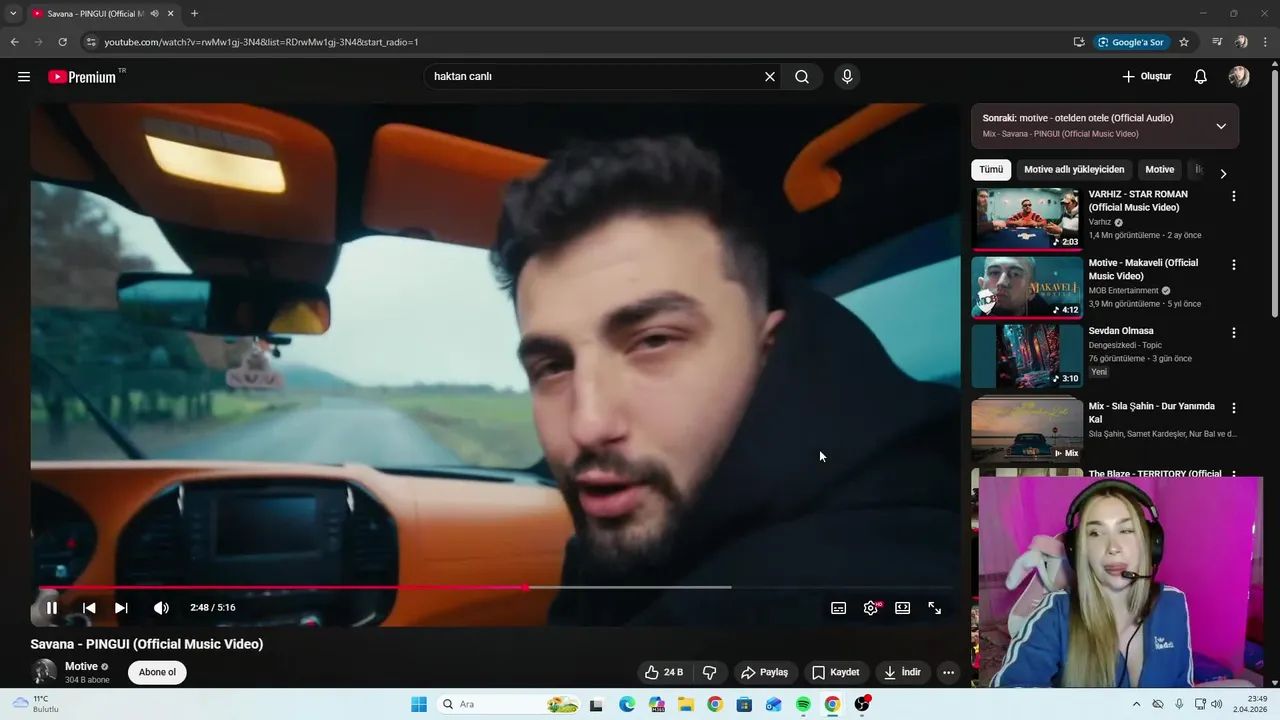
Task: Open options for Mix - Sıla Şahin
Action: tap(1233, 408)
